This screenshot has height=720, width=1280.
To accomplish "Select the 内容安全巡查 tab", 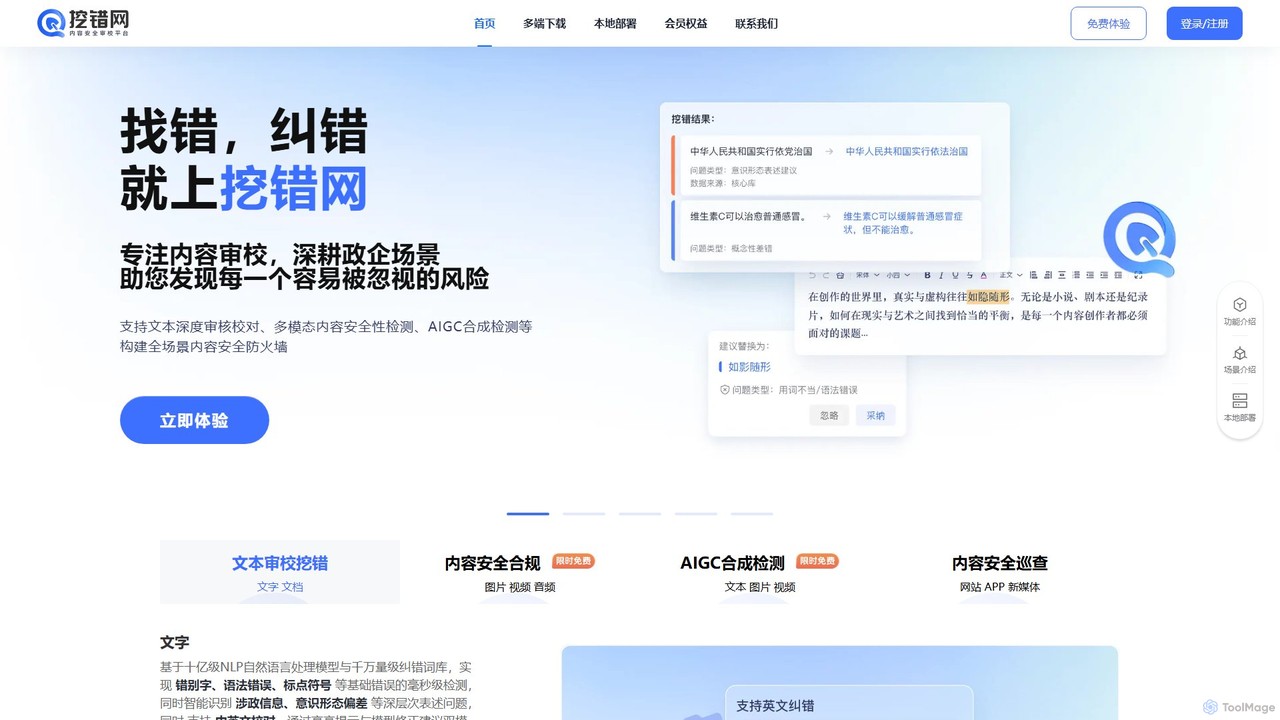I will [1000, 572].
